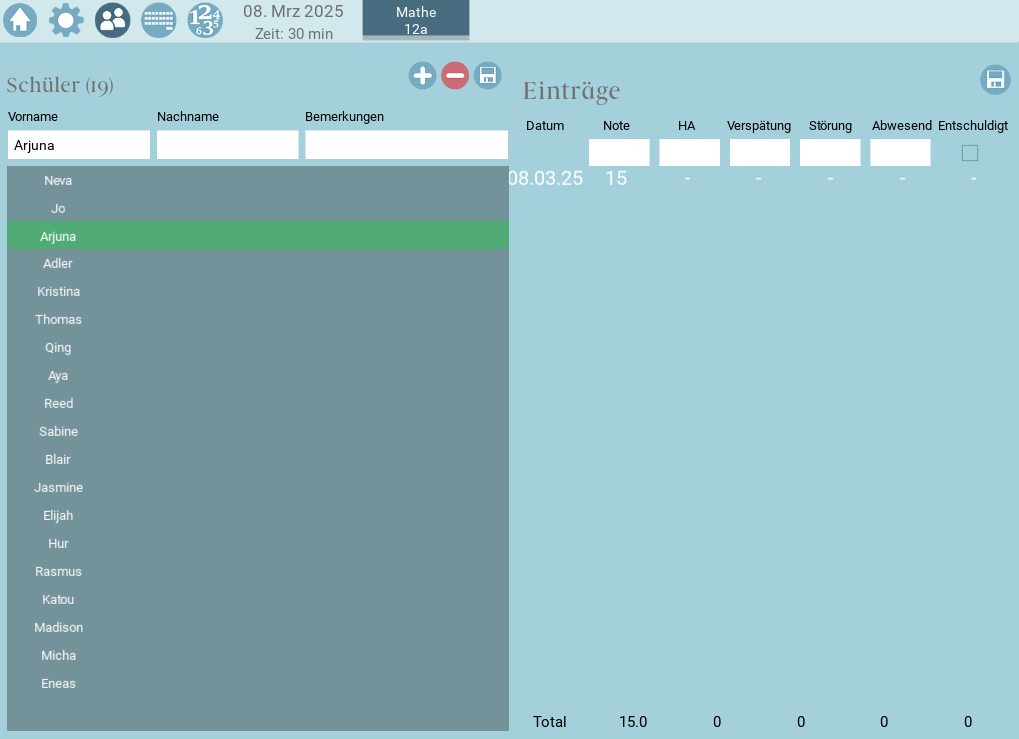
Task: Open settings via the gear icon
Action: 66,20
